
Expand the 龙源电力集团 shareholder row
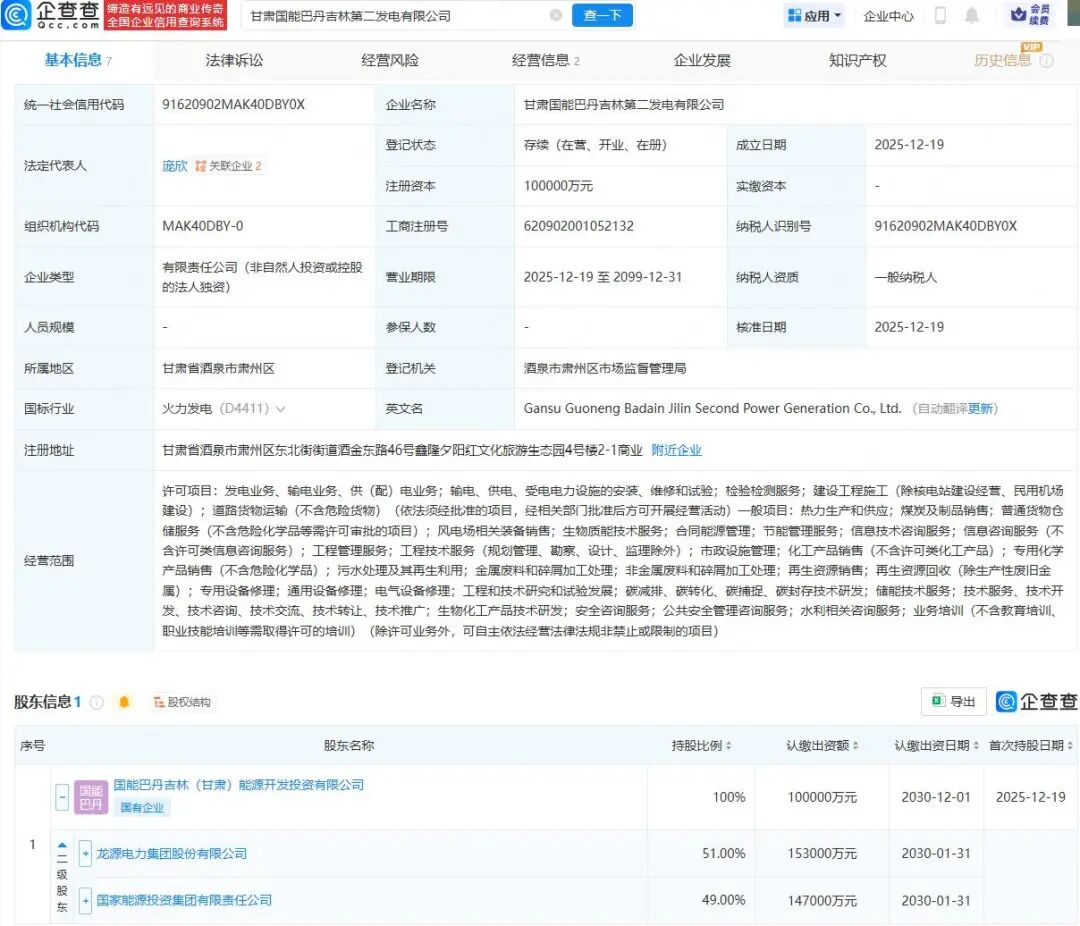85,854
